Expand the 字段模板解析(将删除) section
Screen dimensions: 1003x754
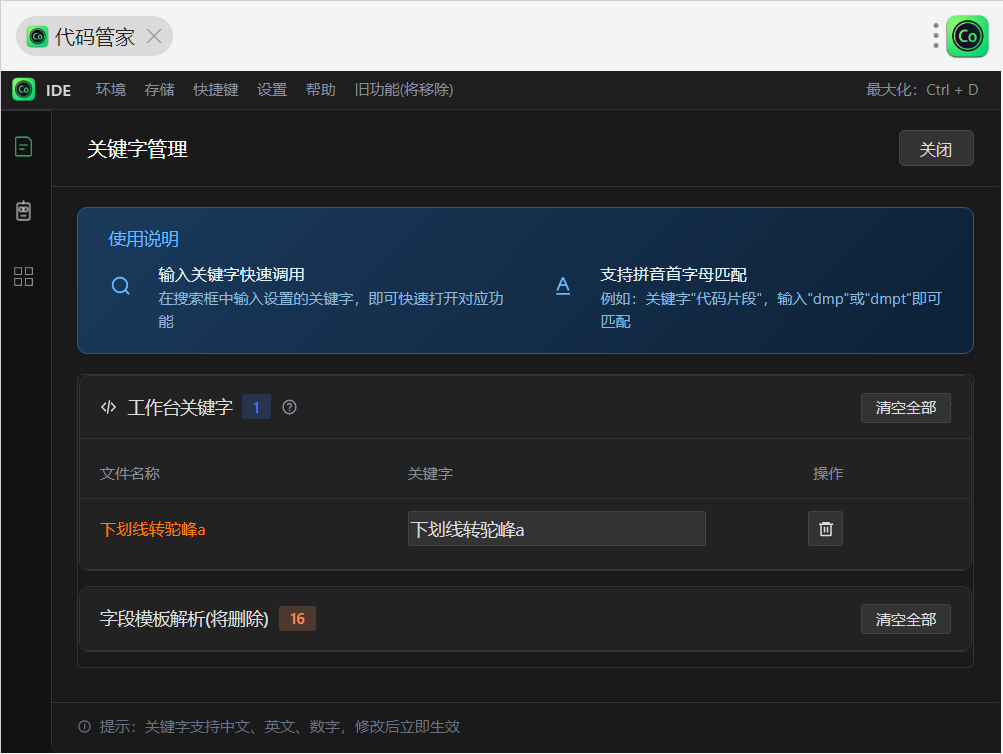pos(185,619)
